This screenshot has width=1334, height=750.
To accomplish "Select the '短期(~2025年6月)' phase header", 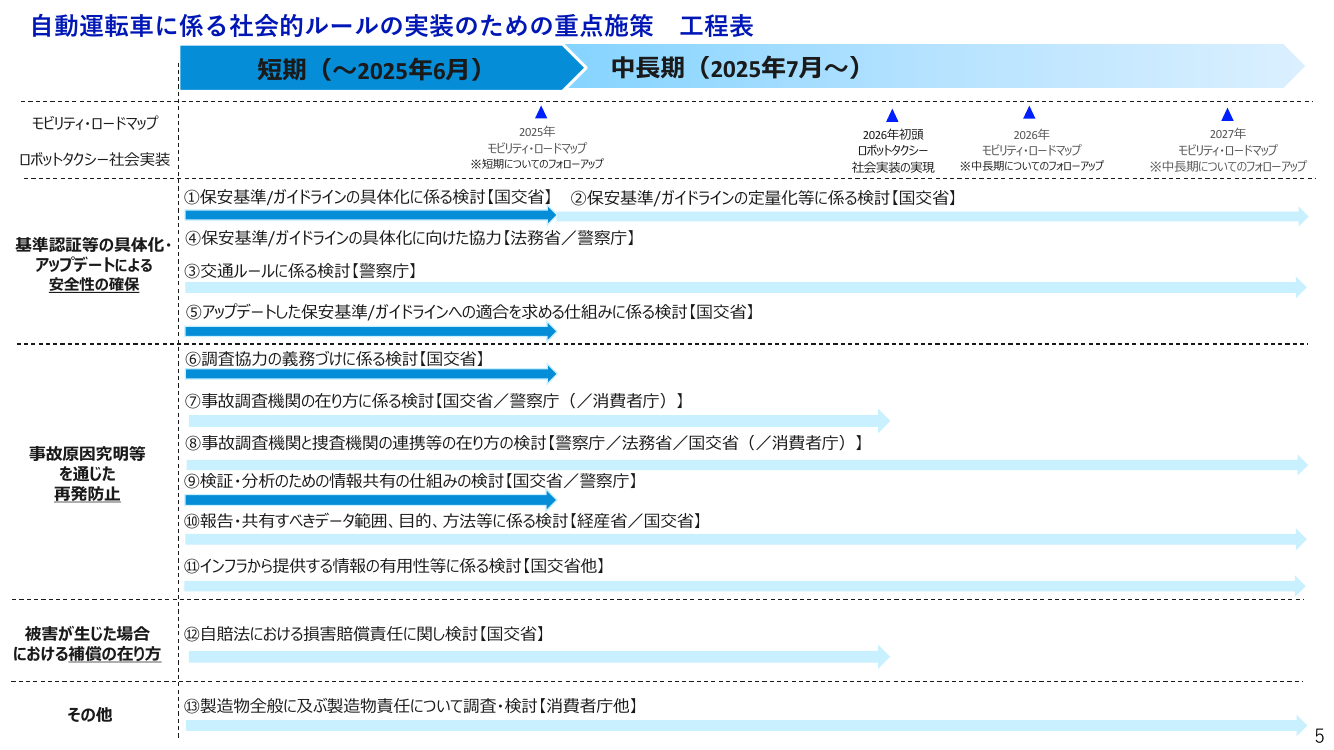I will (380, 68).
